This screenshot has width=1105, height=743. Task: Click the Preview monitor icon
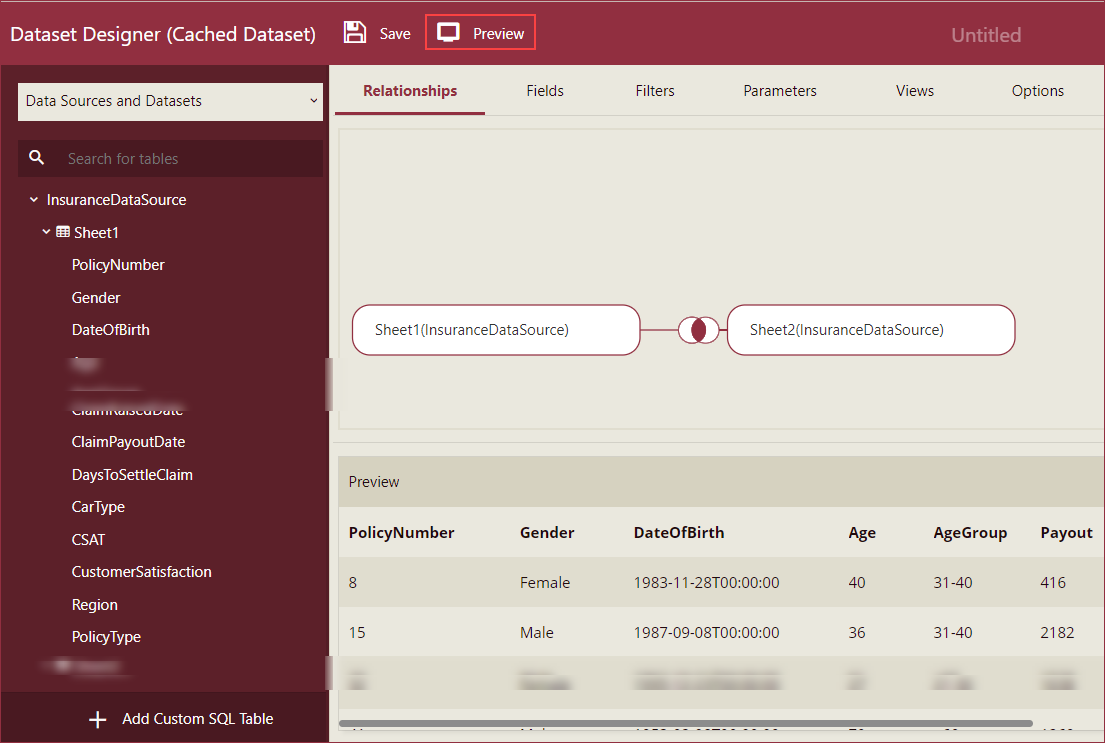pos(449,33)
